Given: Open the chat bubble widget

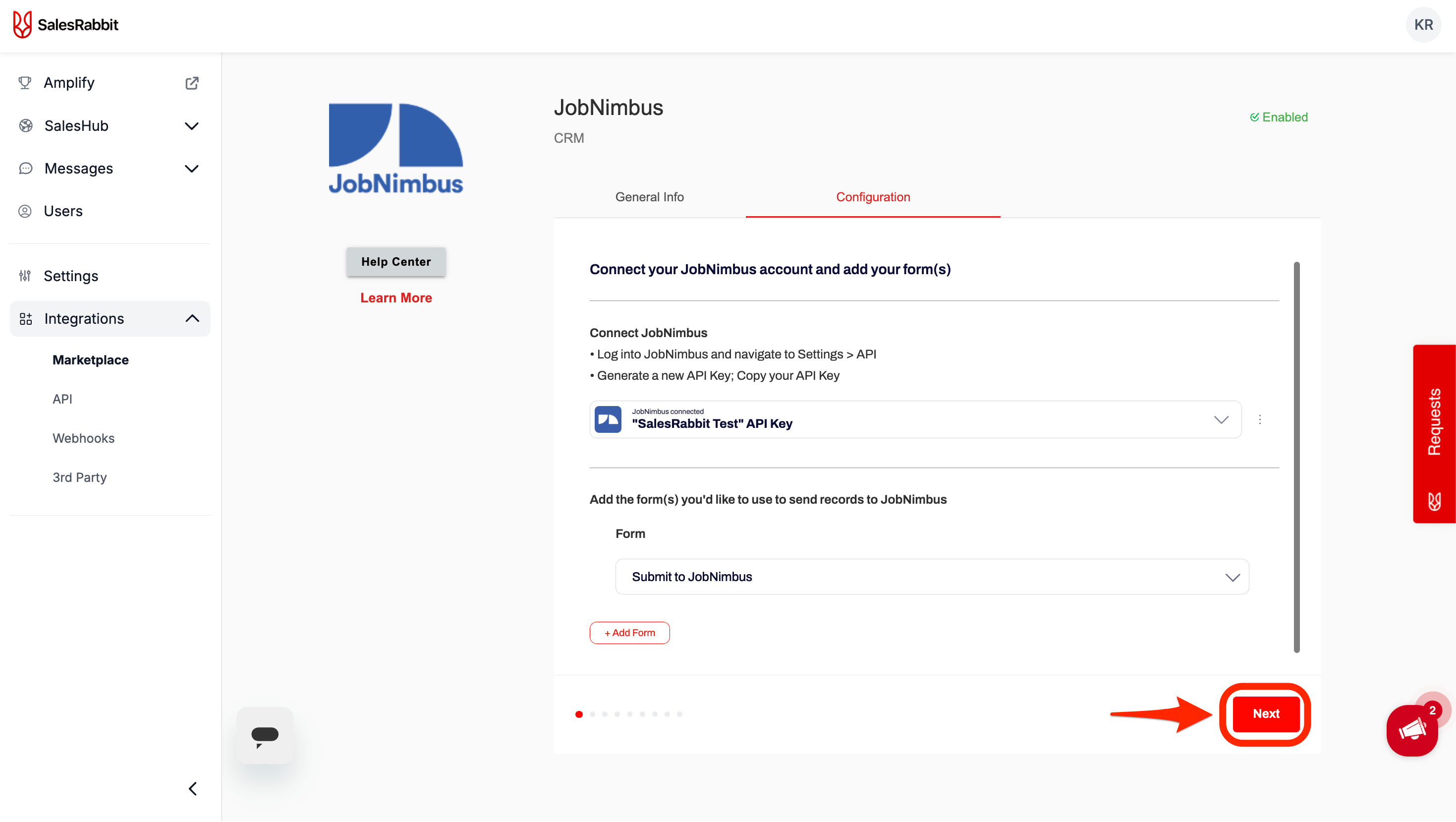Looking at the screenshot, I should (x=265, y=736).
